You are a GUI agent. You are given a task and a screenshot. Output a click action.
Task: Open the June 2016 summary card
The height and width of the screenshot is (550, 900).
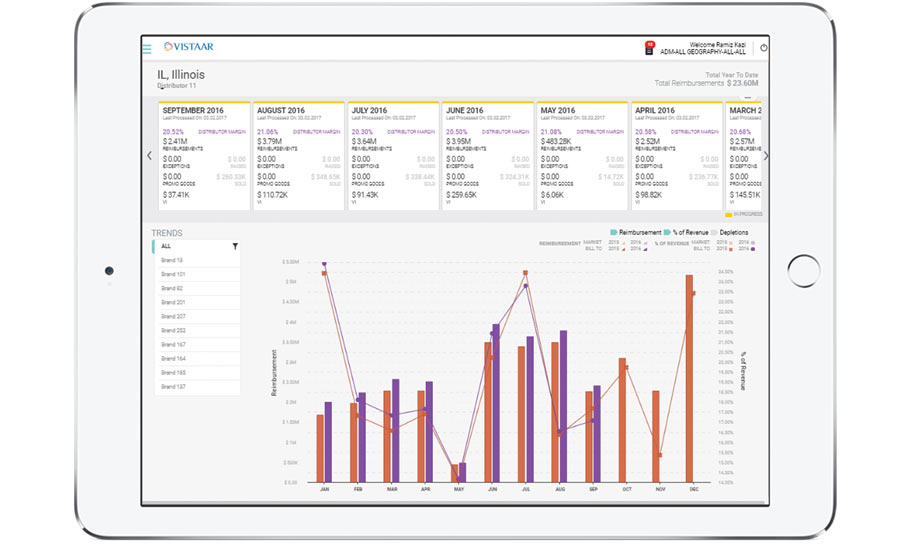point(486,155)
